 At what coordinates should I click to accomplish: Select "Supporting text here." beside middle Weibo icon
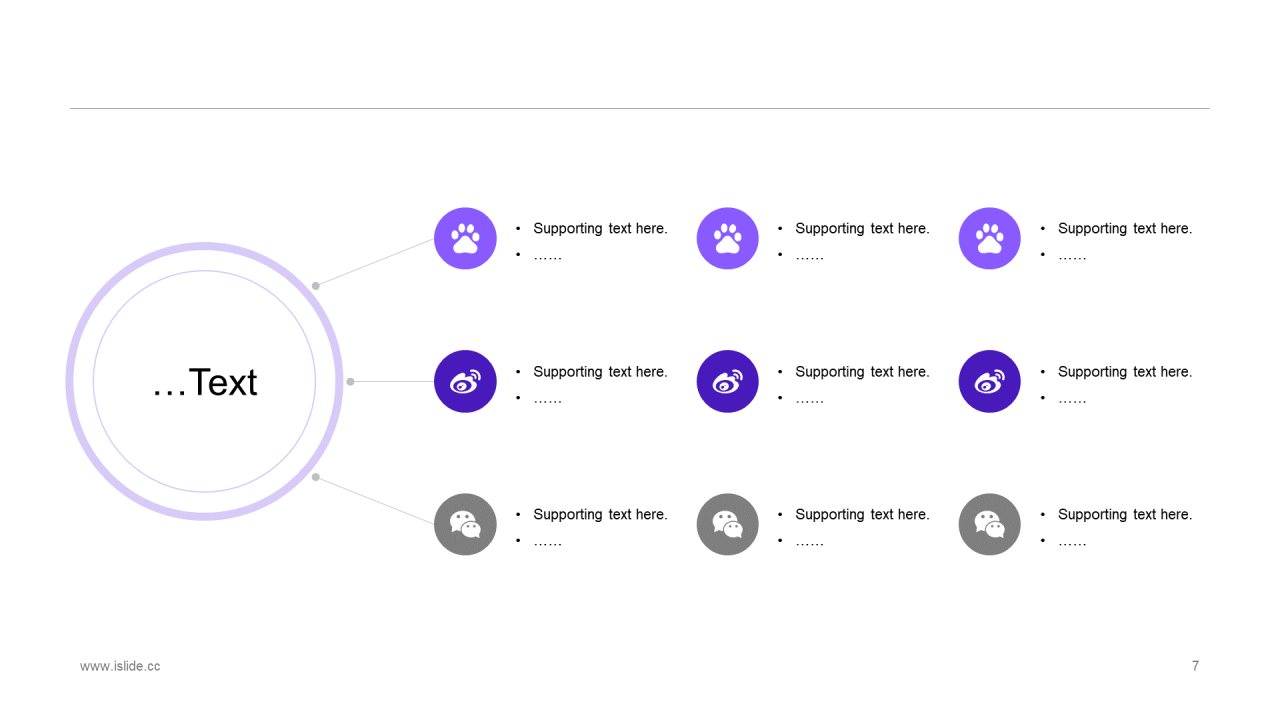point(862,372)
